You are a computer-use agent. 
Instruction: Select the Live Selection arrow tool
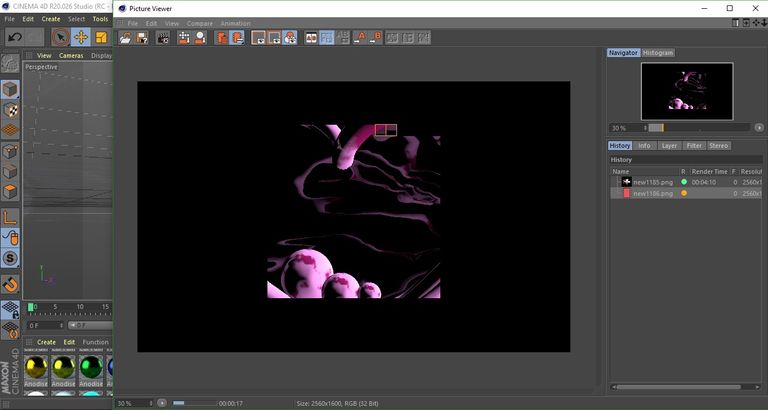pyautogui.click(x=61, y=37)
